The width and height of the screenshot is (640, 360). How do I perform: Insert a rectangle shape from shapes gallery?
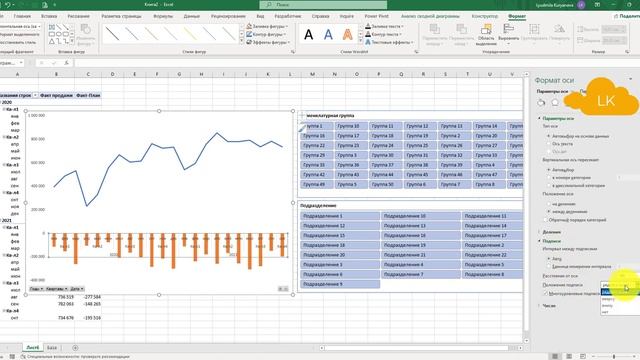pyautogui.click(x=52, y=34)
